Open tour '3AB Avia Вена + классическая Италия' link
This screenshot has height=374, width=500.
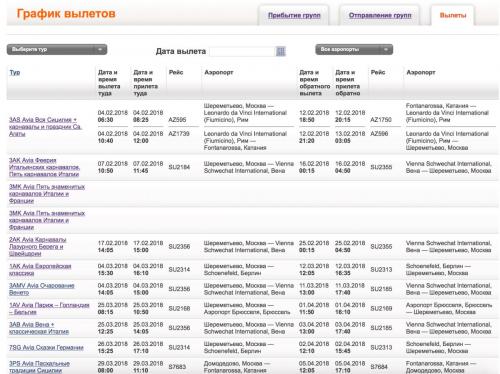[x=39, y=328]
